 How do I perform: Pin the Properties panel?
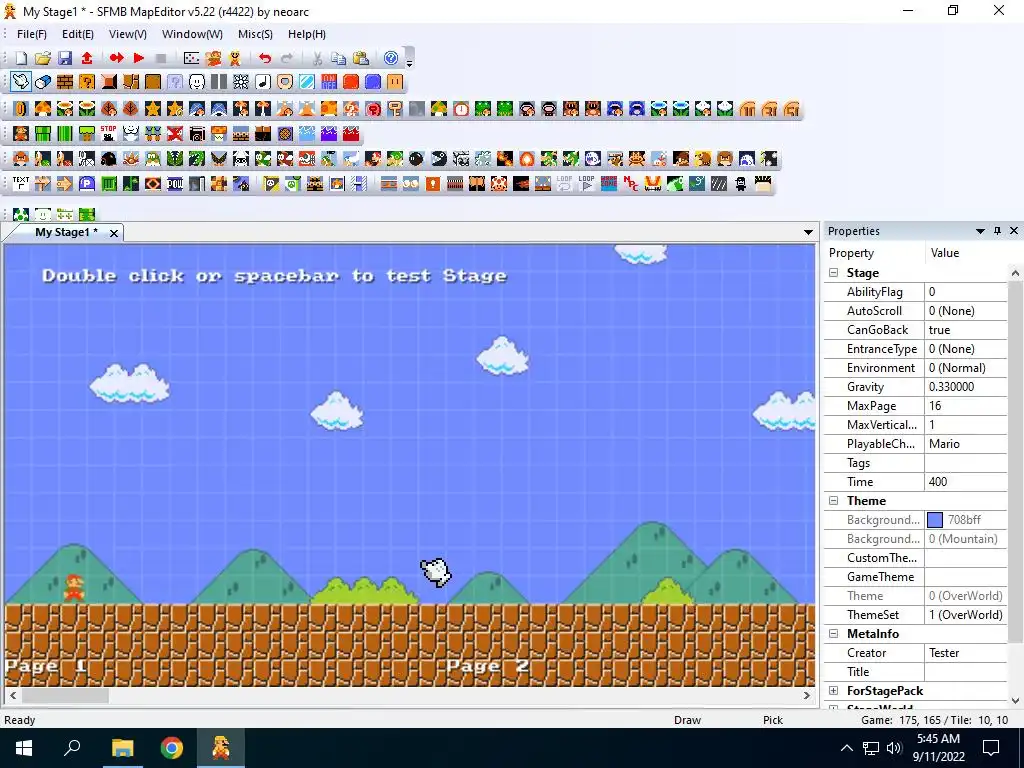click(x=997, y=231)
